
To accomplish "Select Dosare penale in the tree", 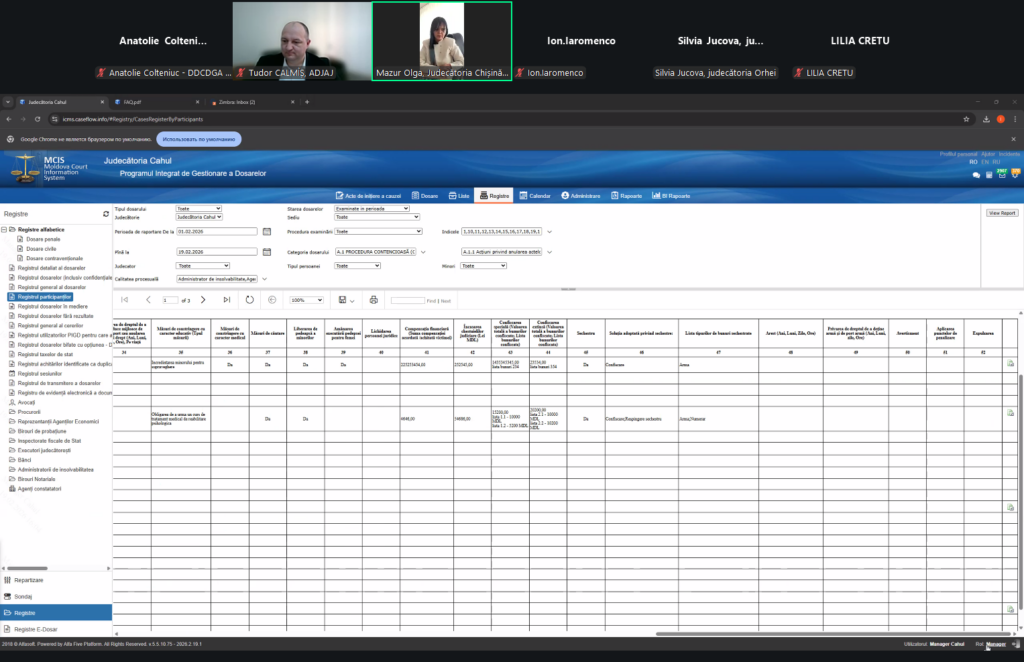I will 44,239.
